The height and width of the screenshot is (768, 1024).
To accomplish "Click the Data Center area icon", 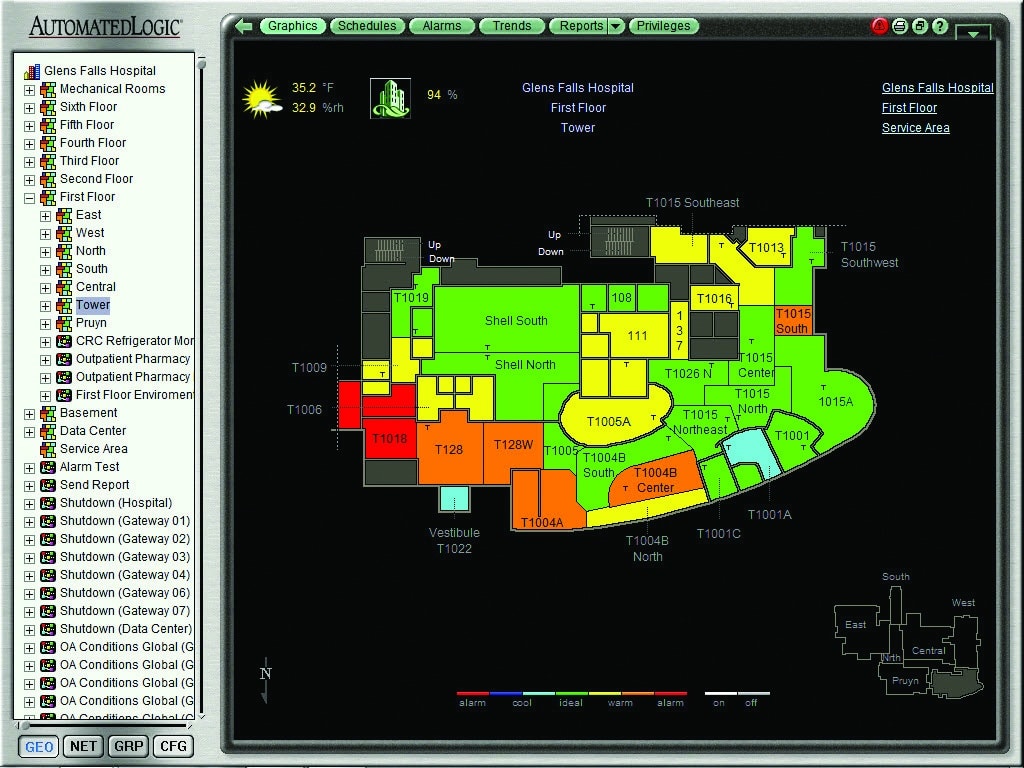I will click(x=48, y=431).
